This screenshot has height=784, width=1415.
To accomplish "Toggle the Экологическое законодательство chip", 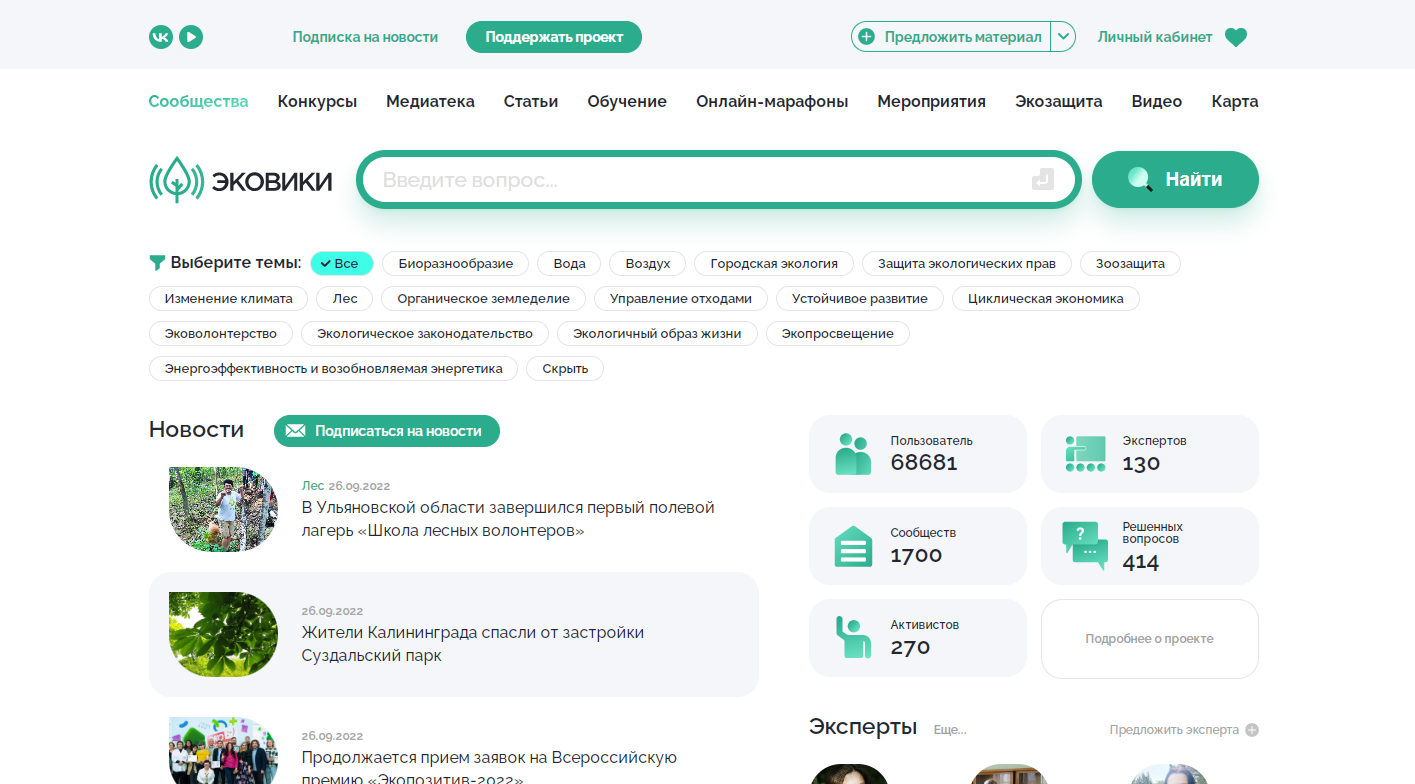I will click(425, 333).
